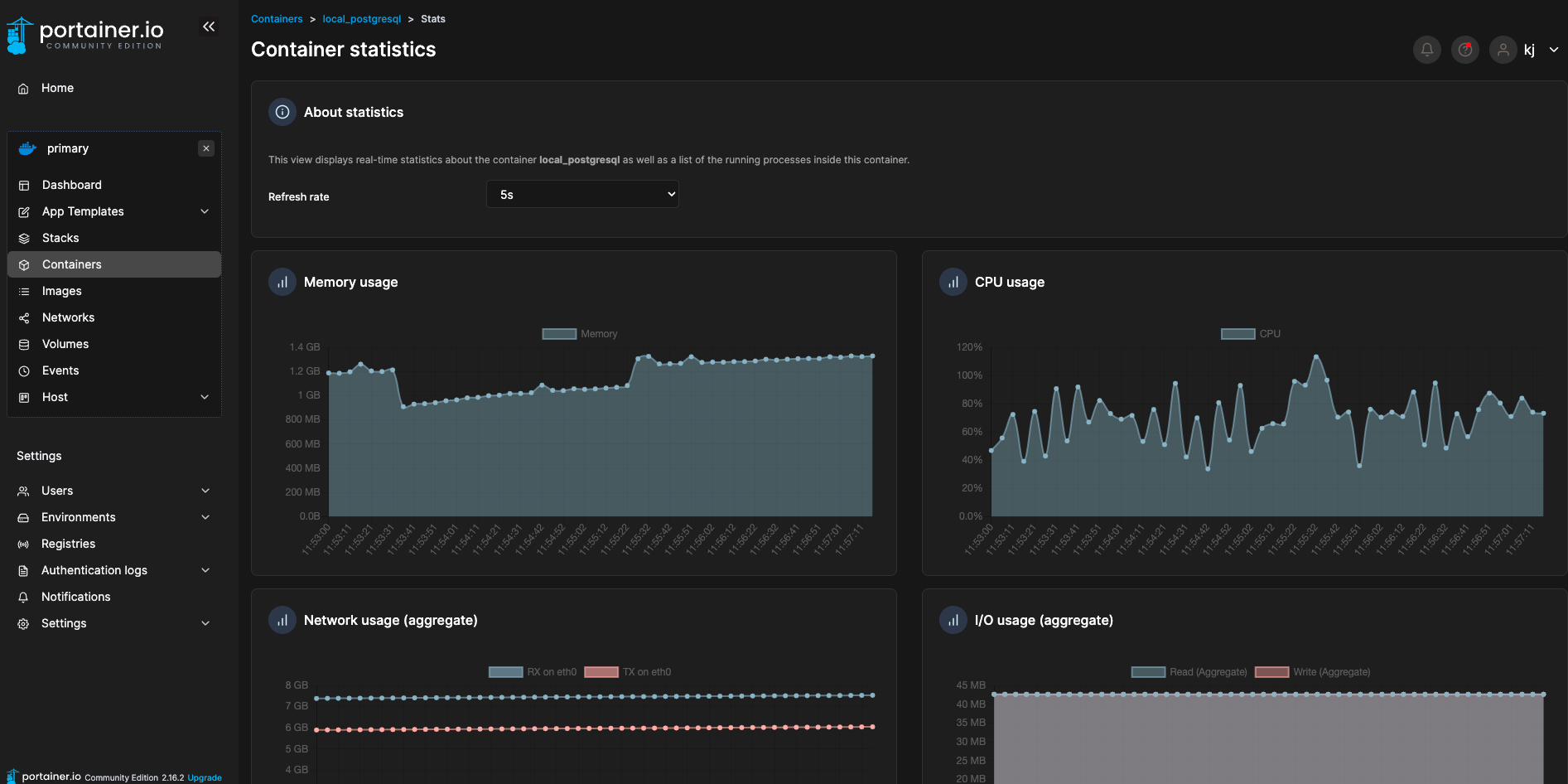Expand the App Templates submenu chevron
This screenshot has height=784, width=1568.
tap(205, 211)
